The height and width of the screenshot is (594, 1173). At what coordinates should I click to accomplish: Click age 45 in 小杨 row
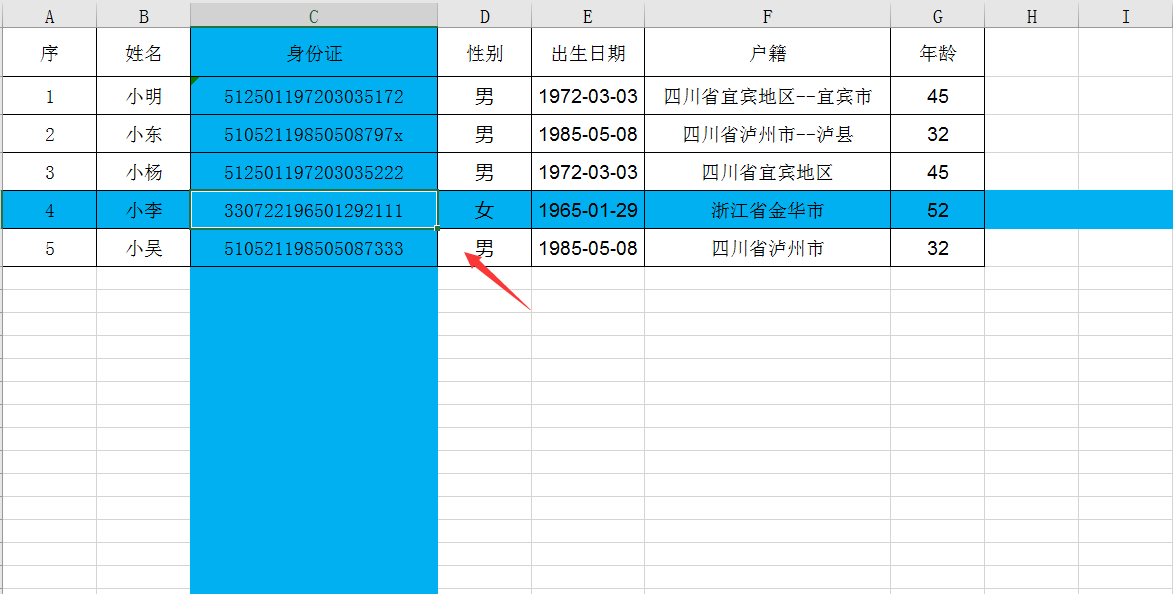(x=937, y=172)
